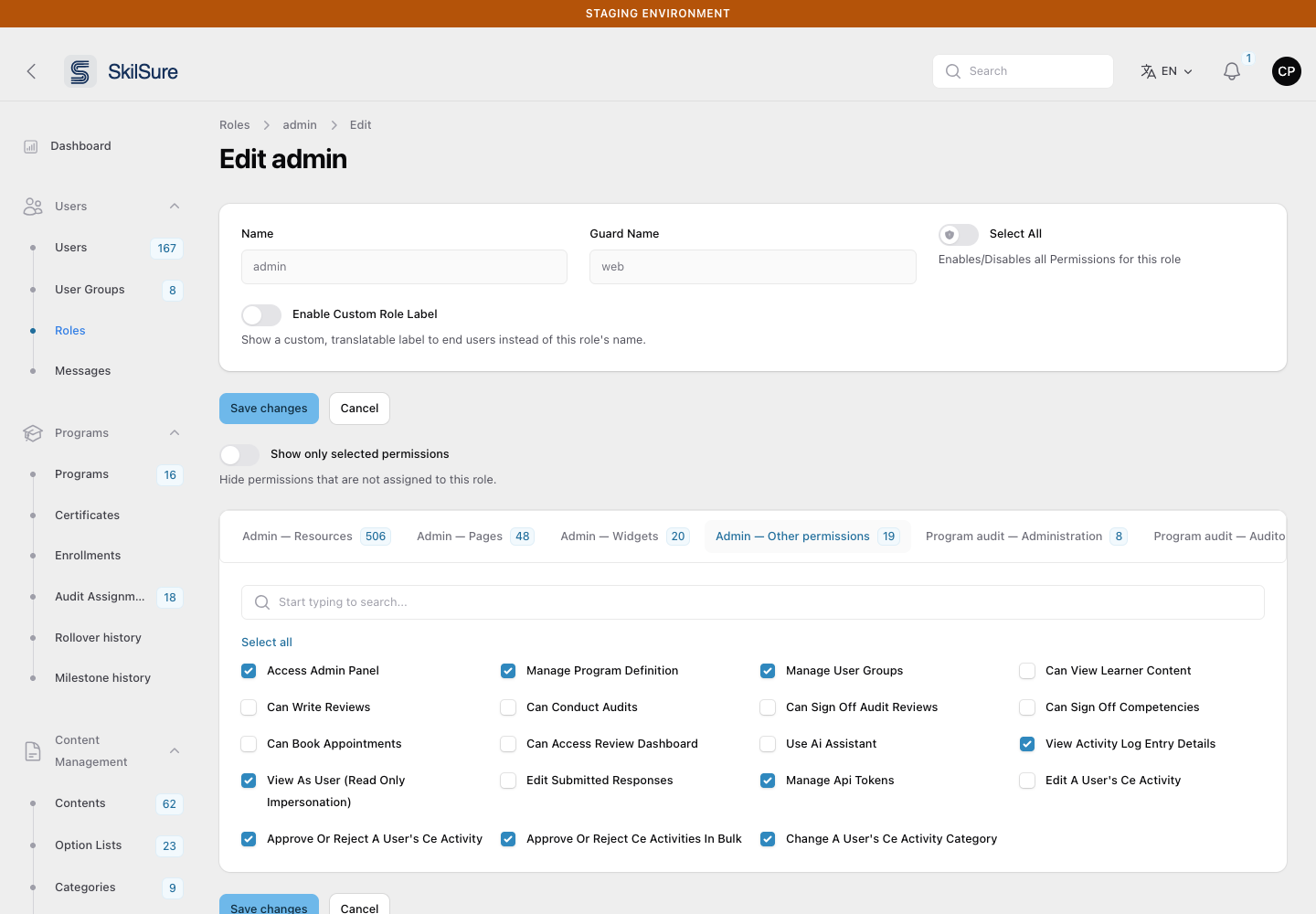
Task: Click the Dashboard chart icon in sidebar
Action: coord(31,146)
